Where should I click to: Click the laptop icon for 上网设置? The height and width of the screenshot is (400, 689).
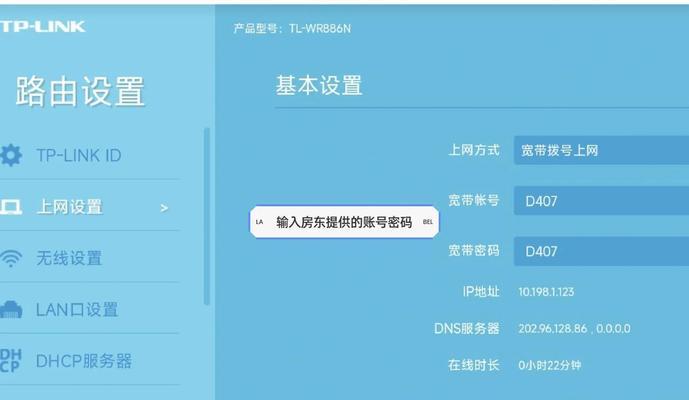[x=11, y=207]
